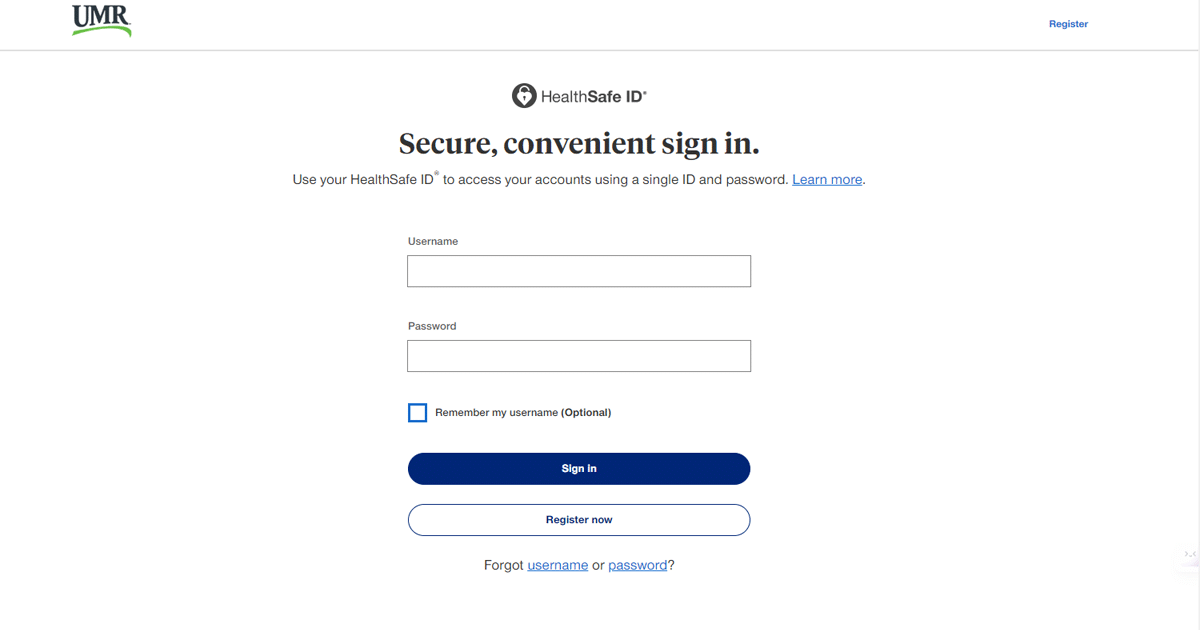1200x630 pixels.
Task: Focus the Username text field
Action: tap(579, 271)
